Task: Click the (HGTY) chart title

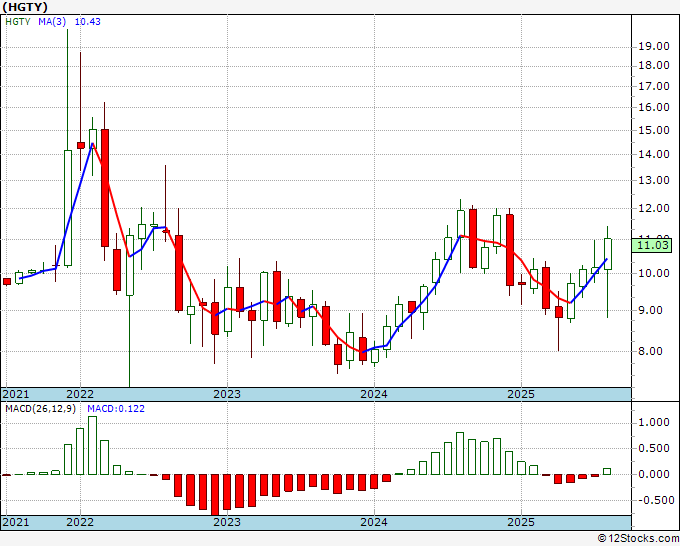Action: pyautogui.click(x=25, y=7)
